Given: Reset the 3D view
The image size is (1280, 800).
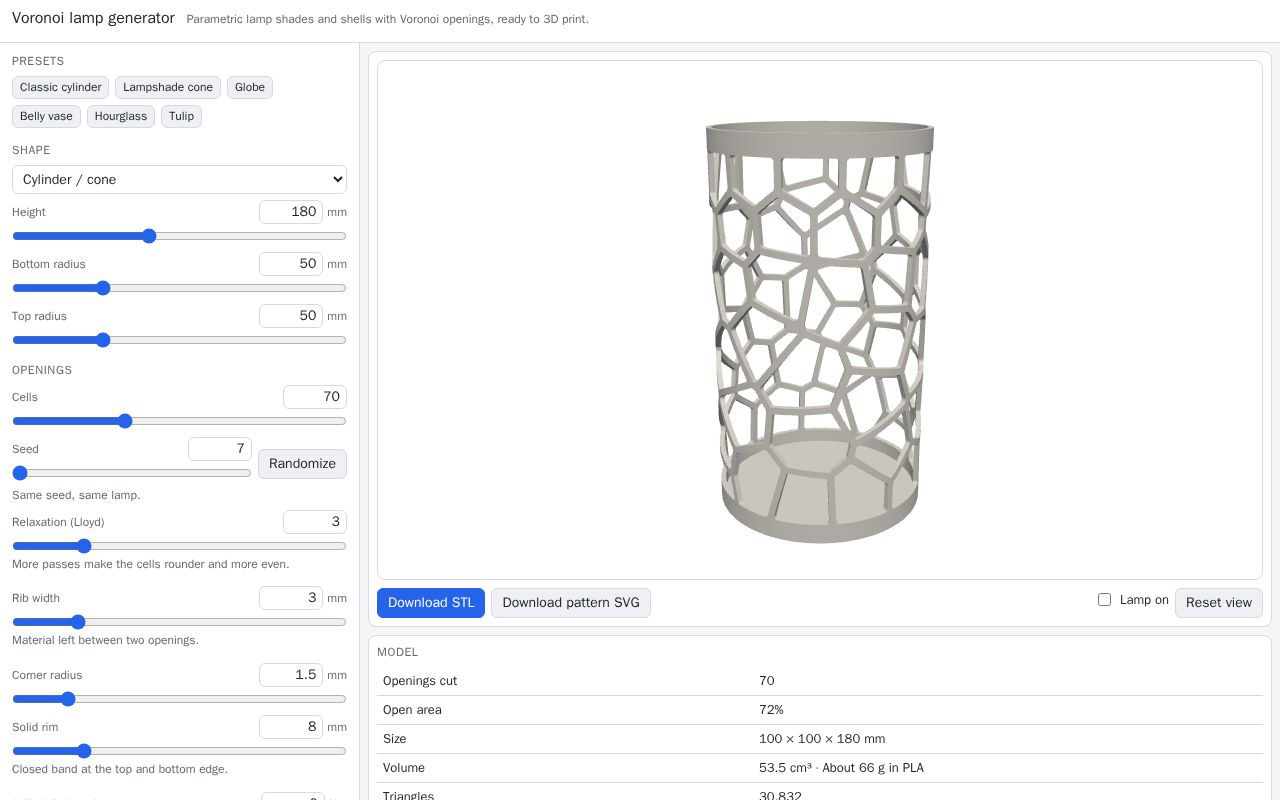Looking at the screenshot, I should [x=1219, y=603].
